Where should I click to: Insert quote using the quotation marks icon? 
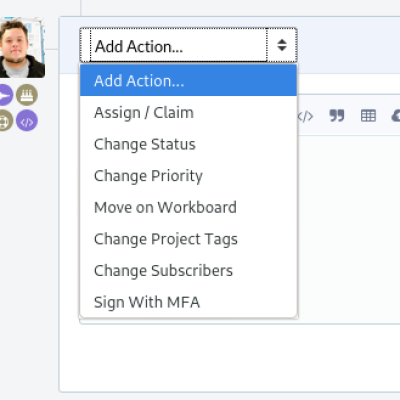337,116
